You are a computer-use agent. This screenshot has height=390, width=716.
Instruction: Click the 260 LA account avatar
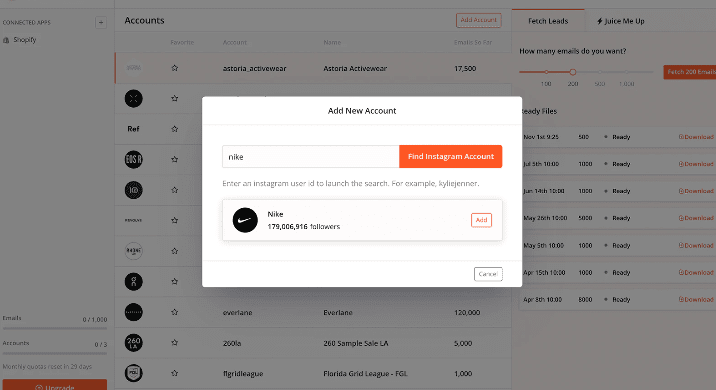(x=133, y=343)
